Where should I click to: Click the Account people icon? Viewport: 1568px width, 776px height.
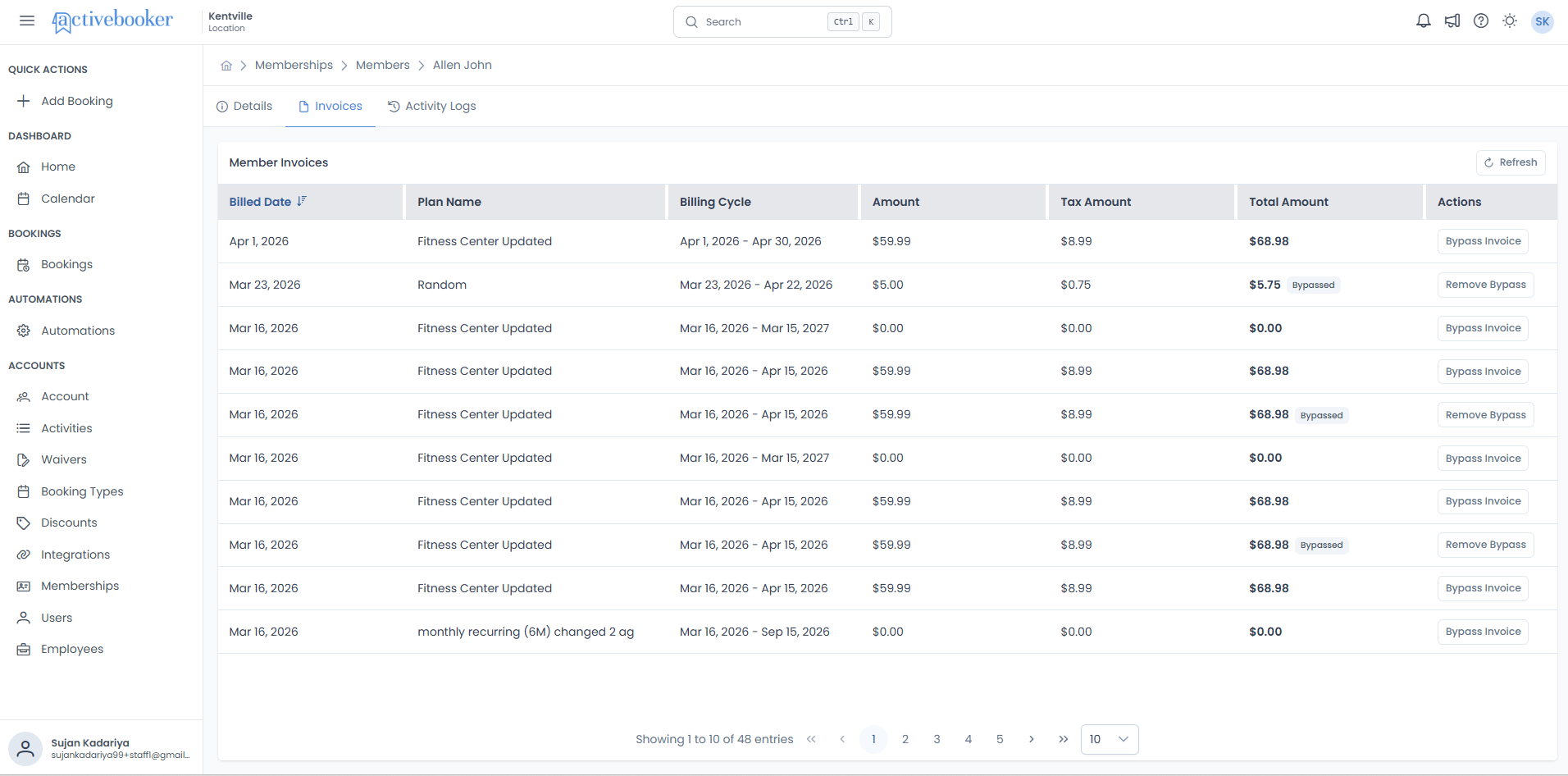[x=24, y=396]
